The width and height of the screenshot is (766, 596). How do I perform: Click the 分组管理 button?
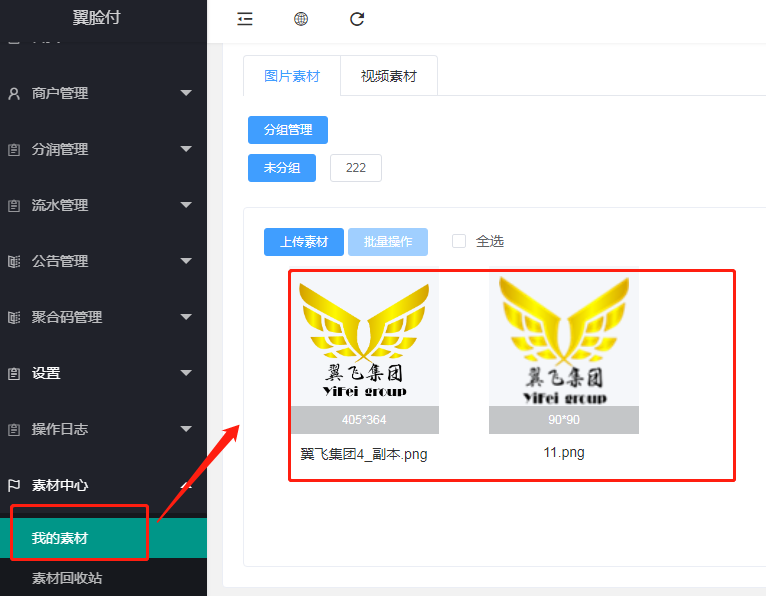point(288,130)
